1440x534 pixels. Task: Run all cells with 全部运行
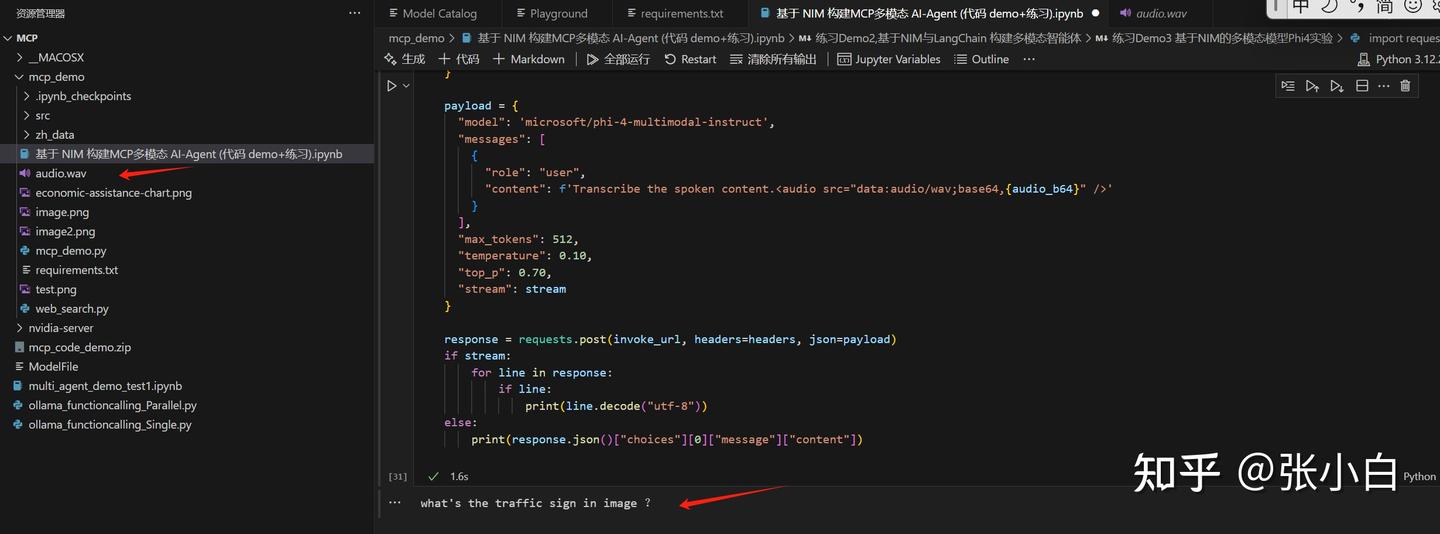(x=618, y=59)
